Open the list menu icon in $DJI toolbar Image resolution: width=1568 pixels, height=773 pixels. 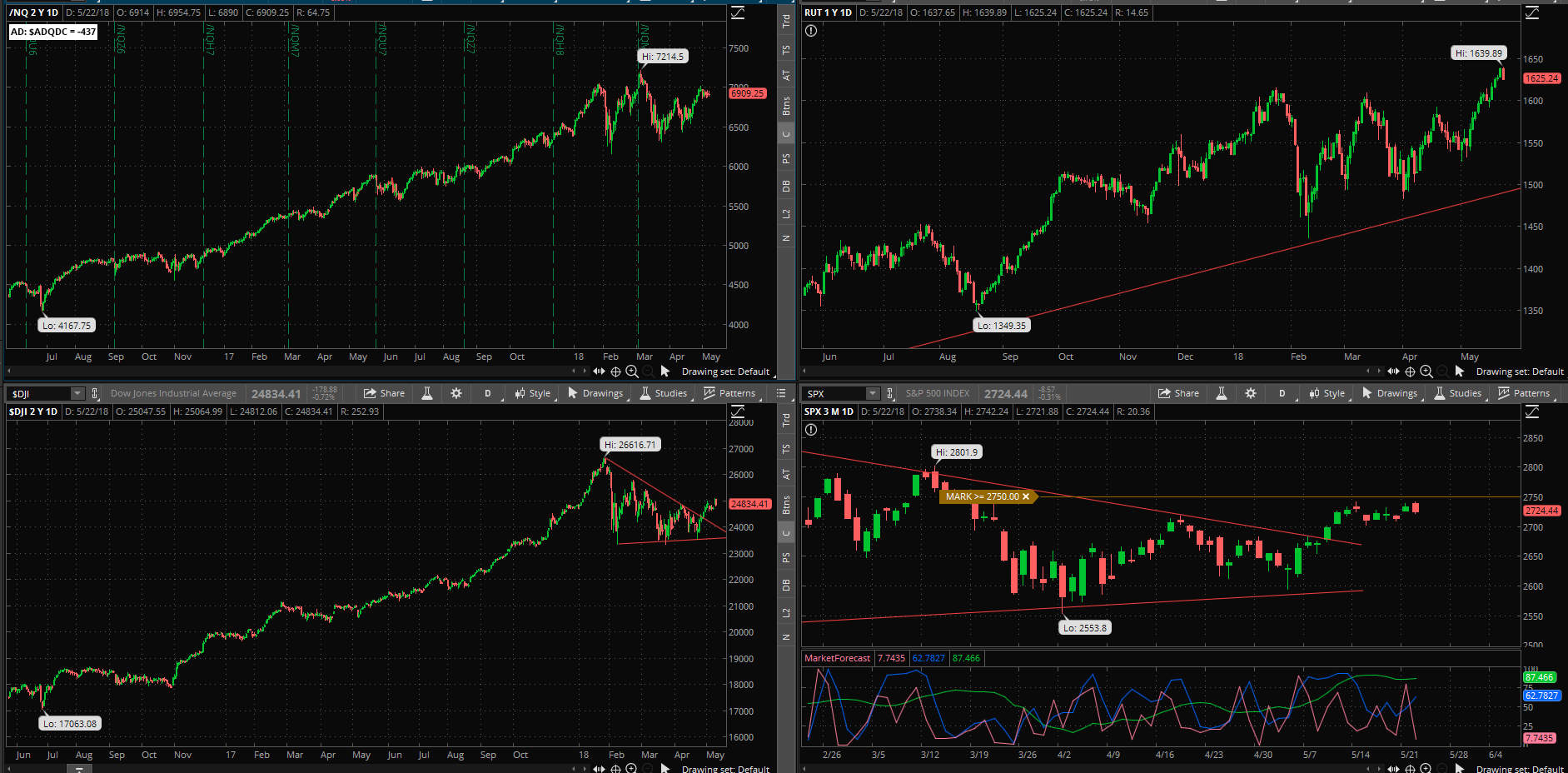[x=781, y=393]
